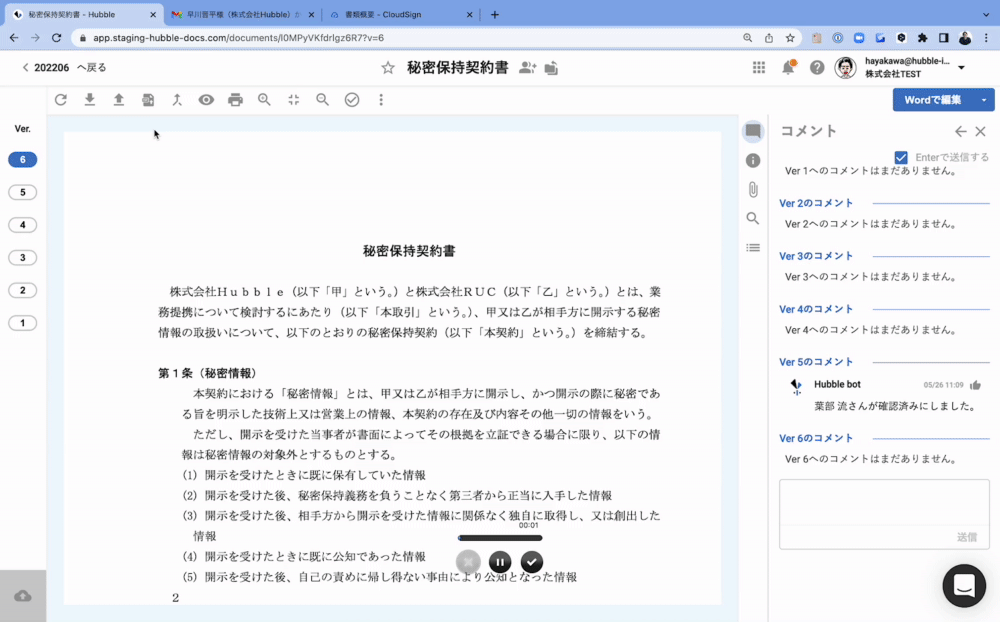Screen dimensions: 1000x622
Task: Expand the dropdown arrow beside 'Wordで編集'
Action: [x=985, y=100]
